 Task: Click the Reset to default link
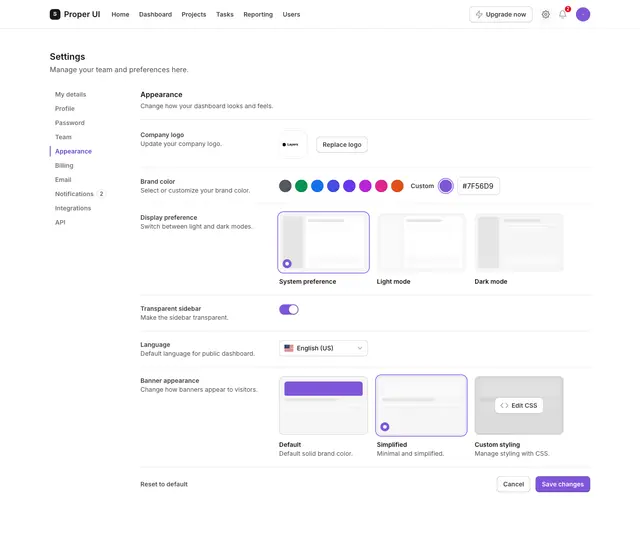164,484
